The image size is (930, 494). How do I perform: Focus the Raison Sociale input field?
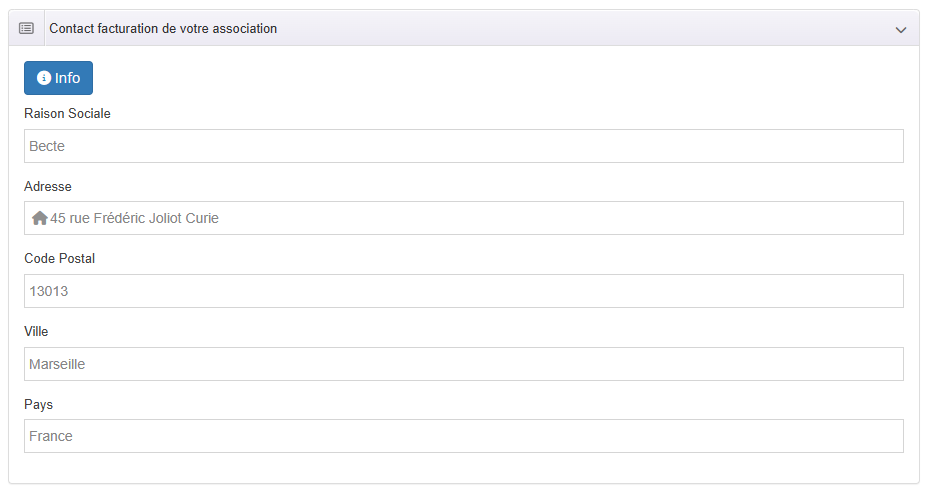[x=464, y=146]
